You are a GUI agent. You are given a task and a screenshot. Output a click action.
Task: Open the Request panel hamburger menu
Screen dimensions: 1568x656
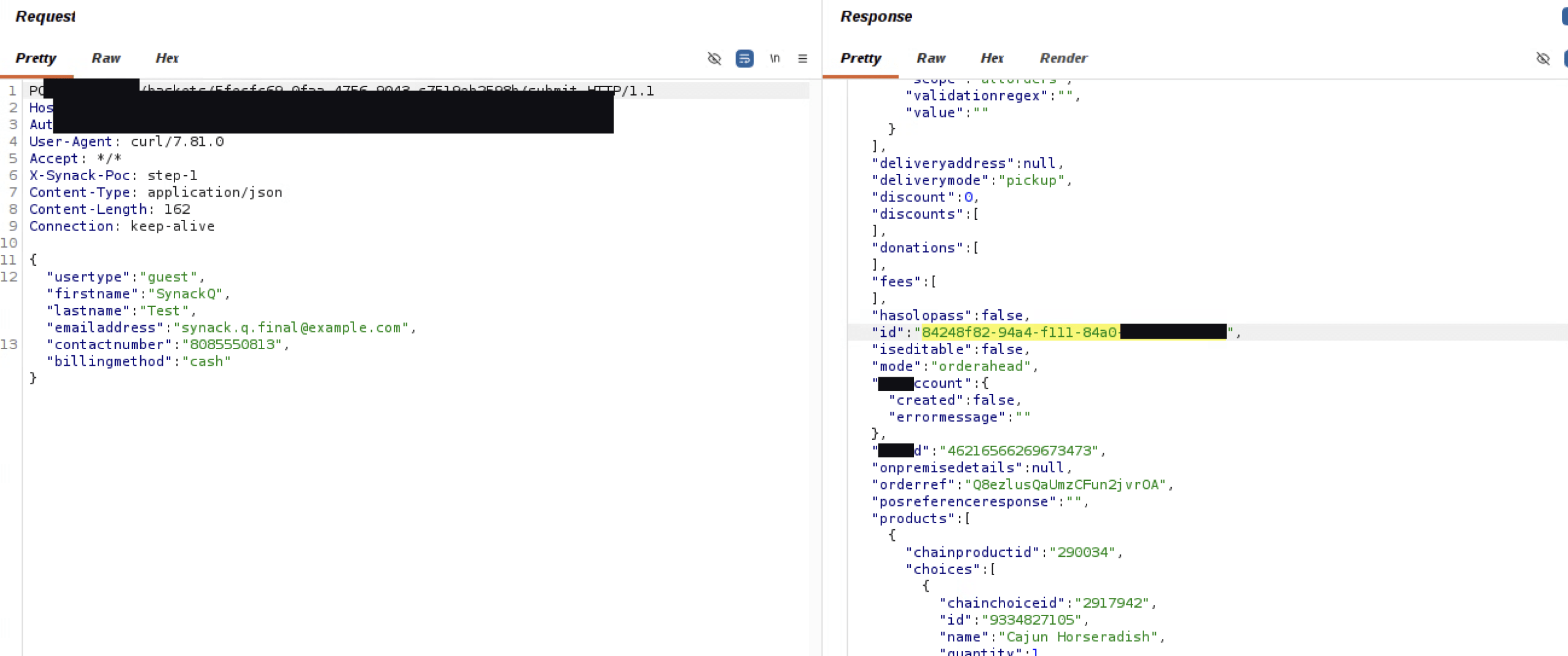(802, 58)
